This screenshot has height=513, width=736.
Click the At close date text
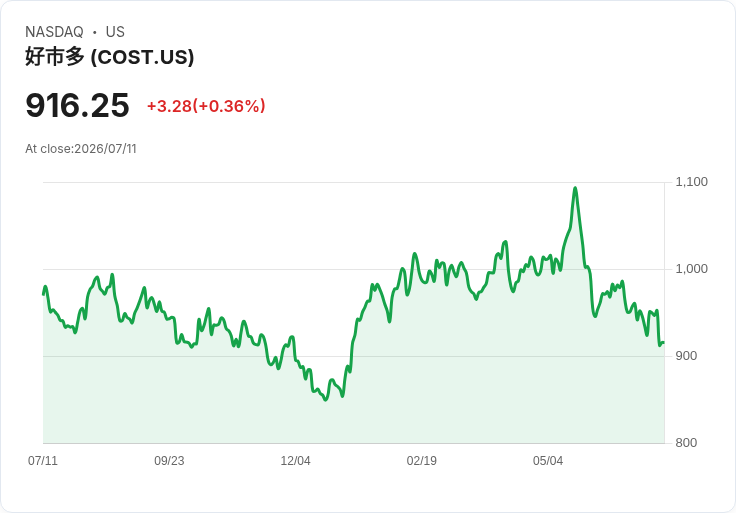(81, 149)
